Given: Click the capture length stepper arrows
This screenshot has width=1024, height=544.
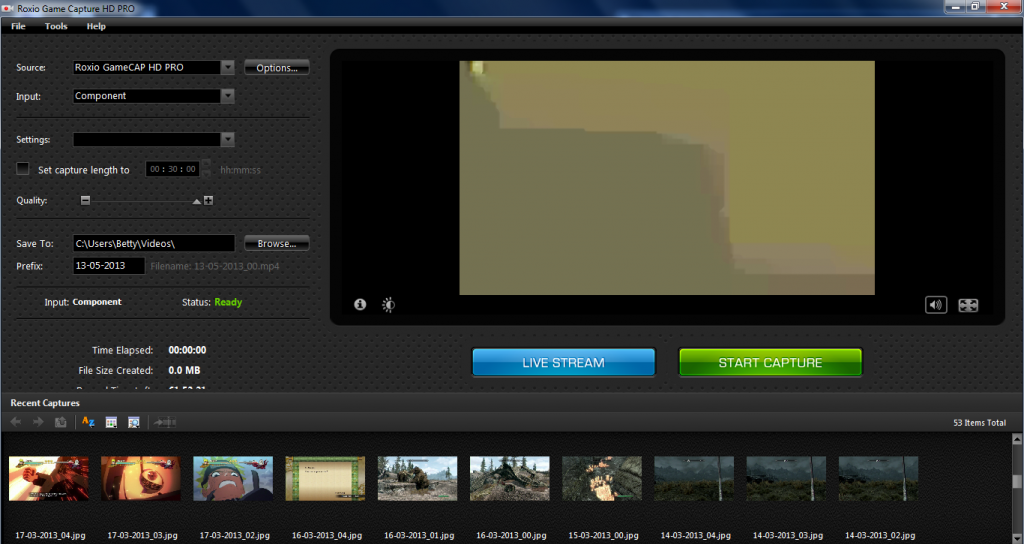Looking at the screenshot, I should 206,169.
